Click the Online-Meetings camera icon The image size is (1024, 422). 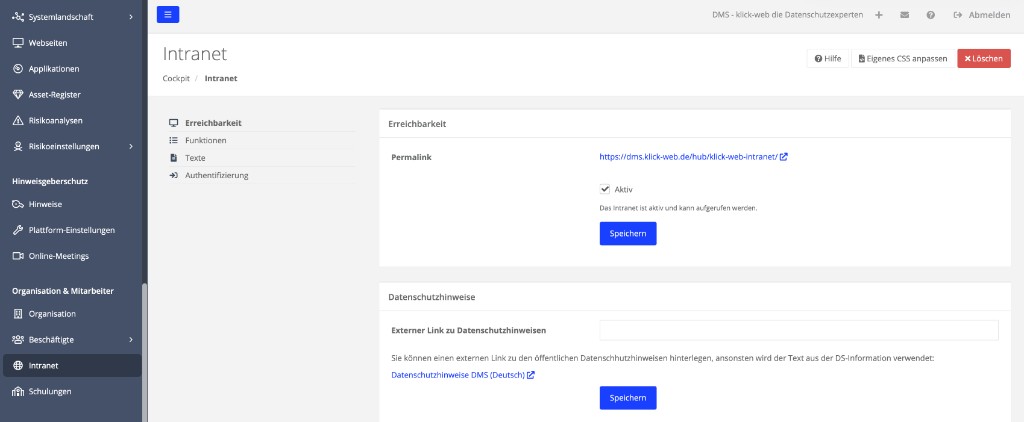(x=18, y=256)
